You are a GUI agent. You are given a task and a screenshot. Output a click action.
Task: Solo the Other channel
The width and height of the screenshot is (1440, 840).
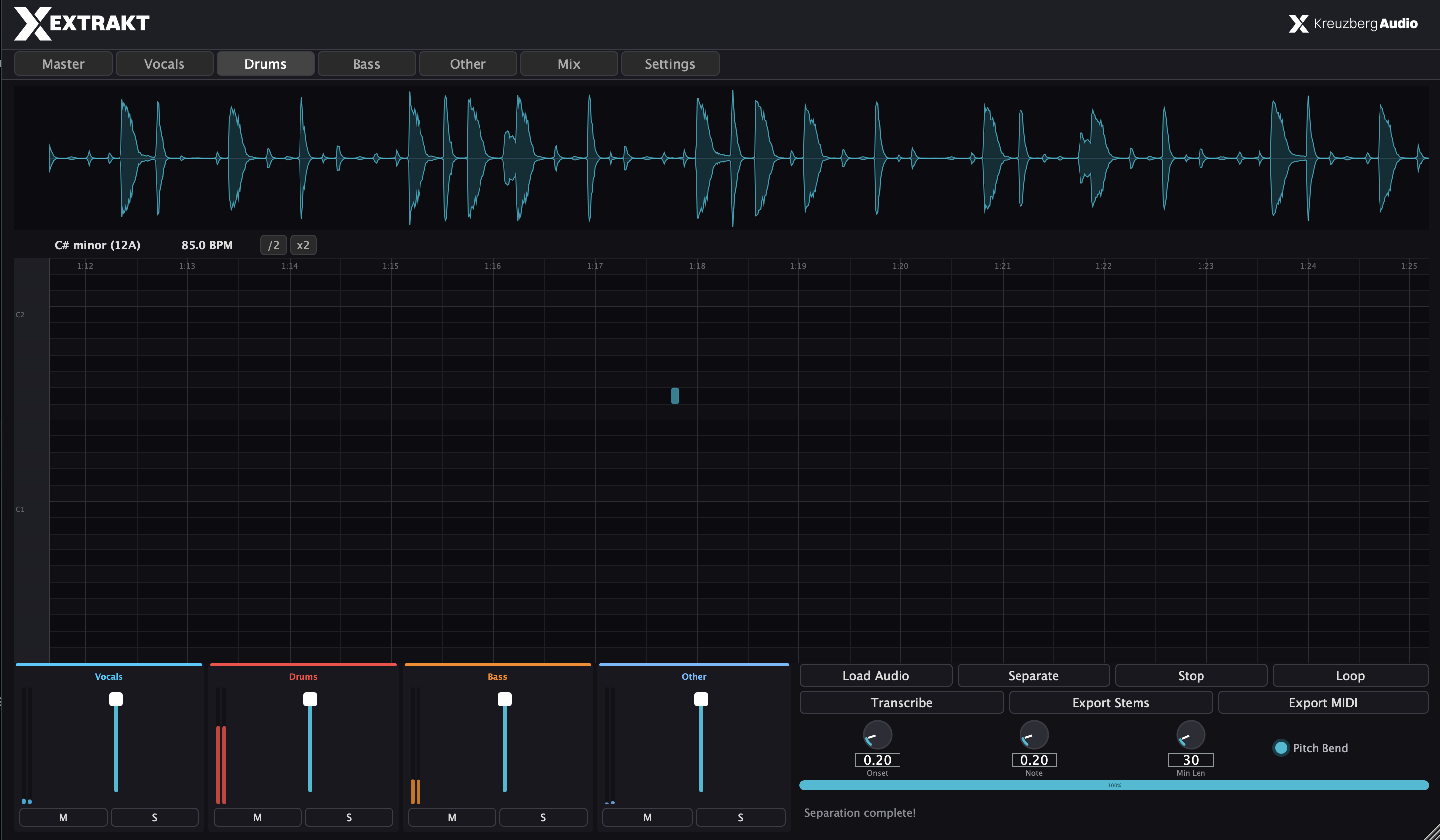(740, 817)
